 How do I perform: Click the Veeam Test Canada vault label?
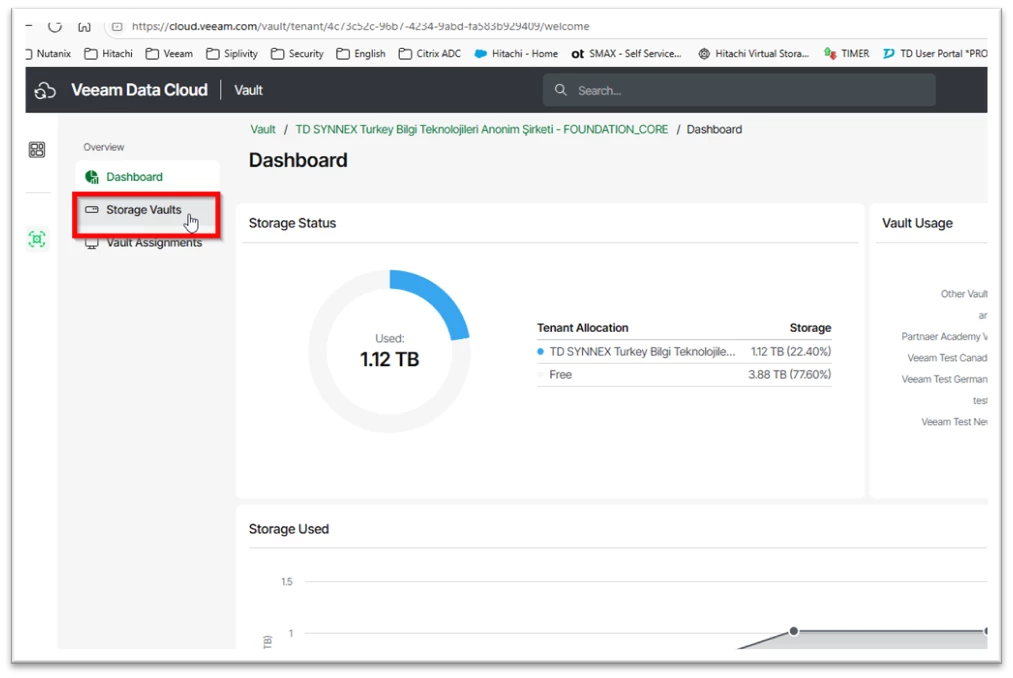tap(947, 357)
